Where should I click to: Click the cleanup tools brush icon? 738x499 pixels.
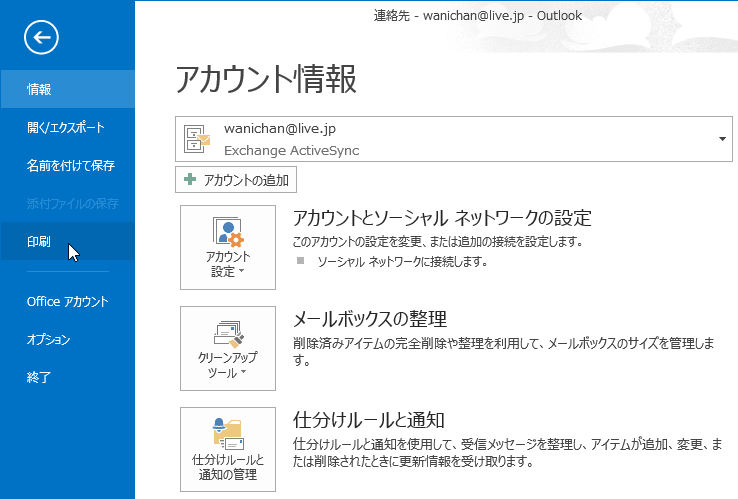tap(229, 333)
